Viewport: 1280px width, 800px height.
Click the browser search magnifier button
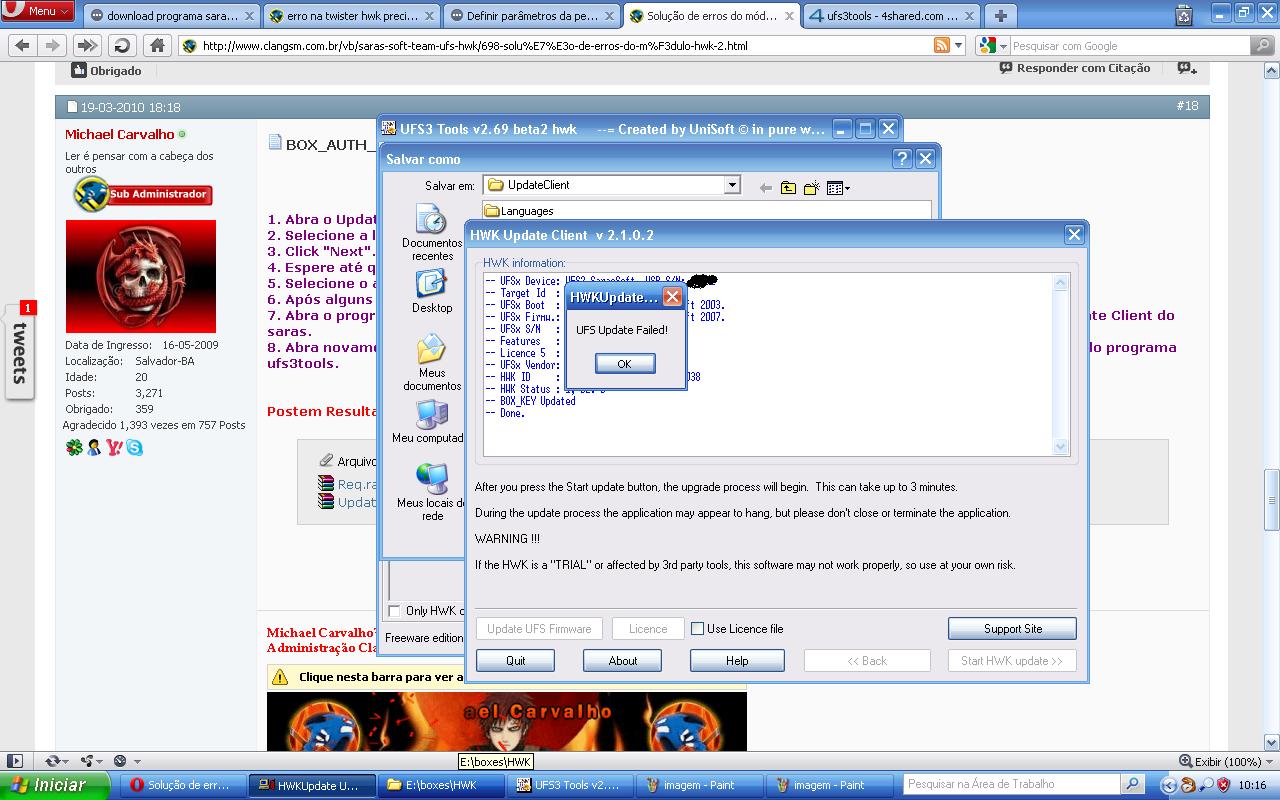(1263, 46)
